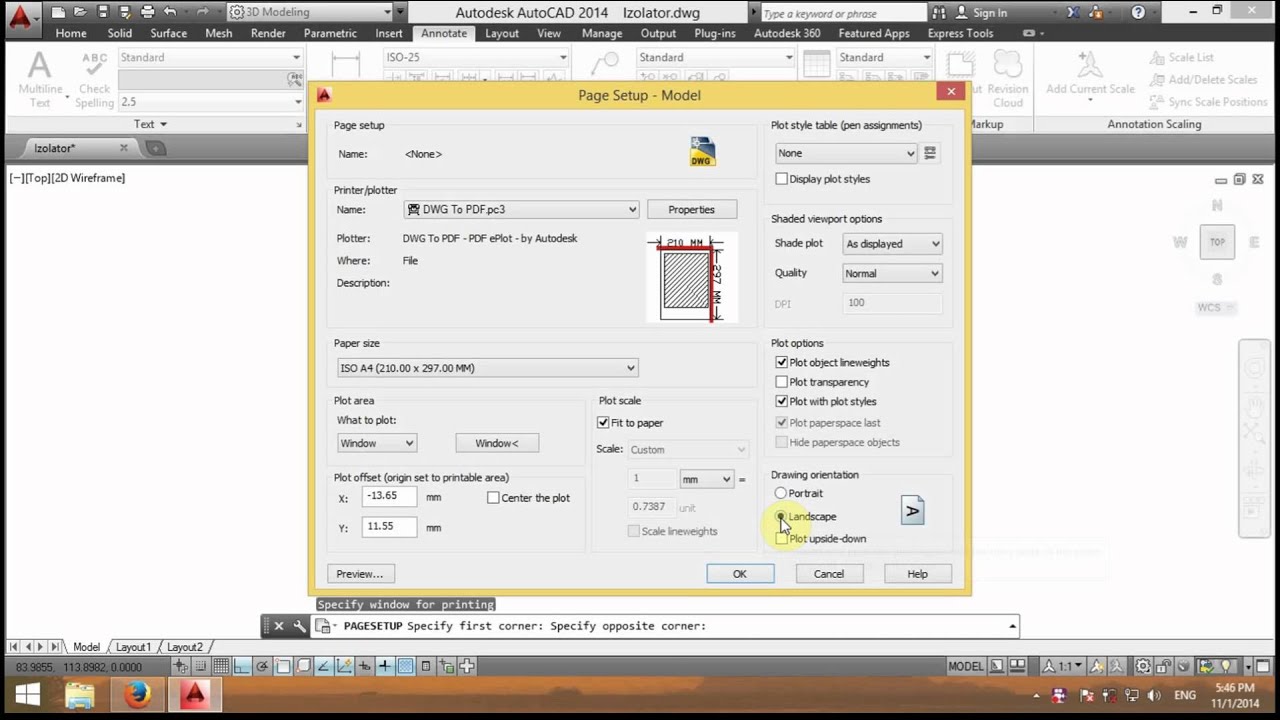
Task: Toggle Lineweight display in the status bar
Action: pyautogui.click(x=385, y=667)
